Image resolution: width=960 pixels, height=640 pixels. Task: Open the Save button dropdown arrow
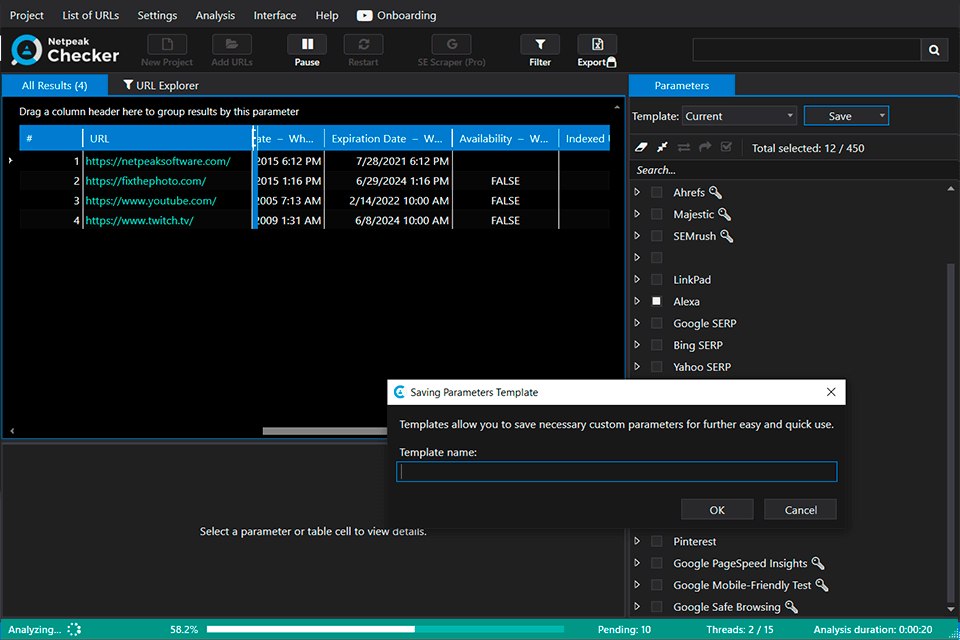tap(882, 116)
